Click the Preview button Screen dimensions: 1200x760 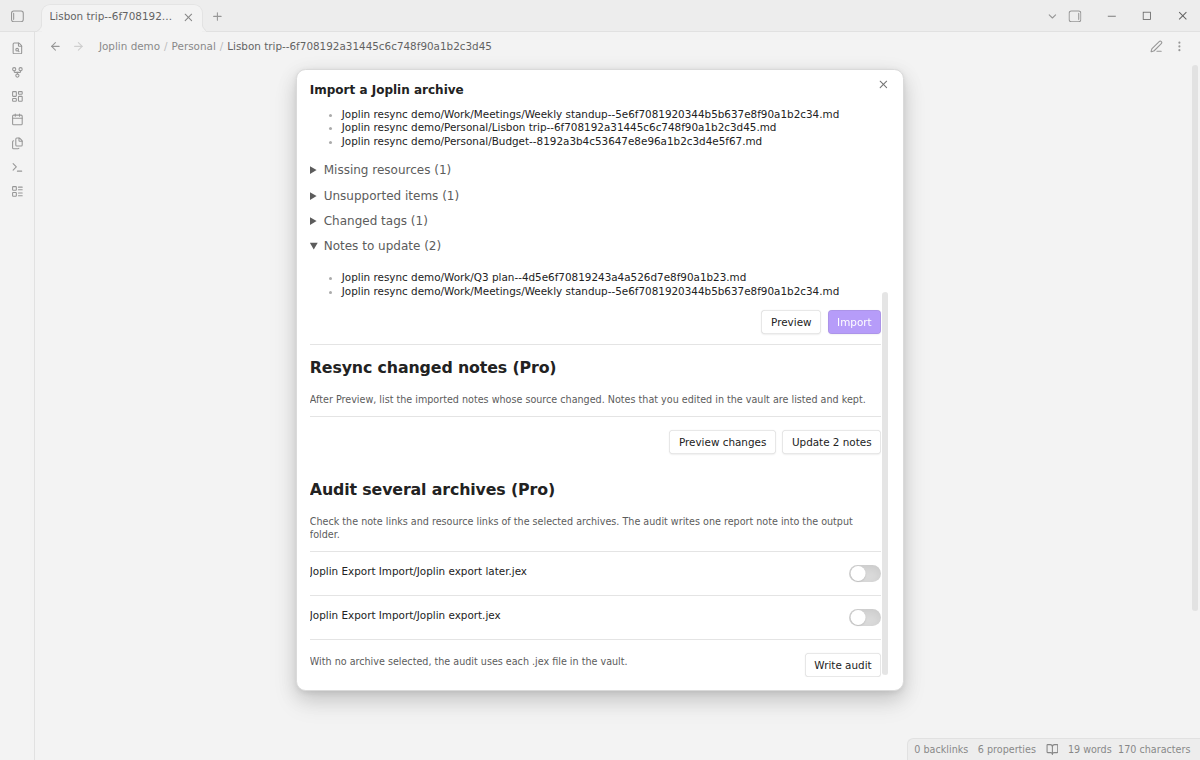791,322
